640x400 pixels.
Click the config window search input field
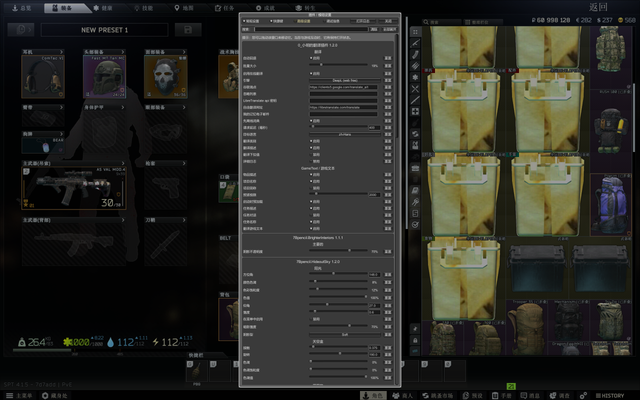click(x=311, y=29)
